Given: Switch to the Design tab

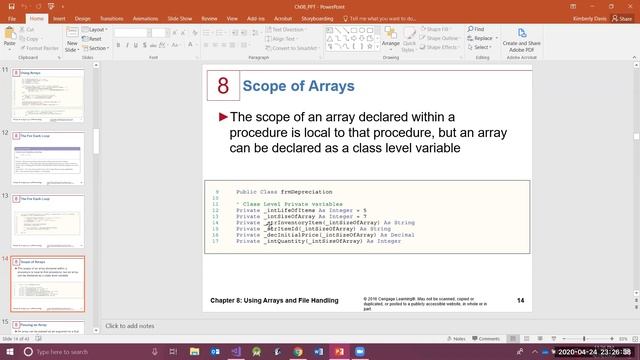Looking at the screenshot, I should [x=82, y=19].
